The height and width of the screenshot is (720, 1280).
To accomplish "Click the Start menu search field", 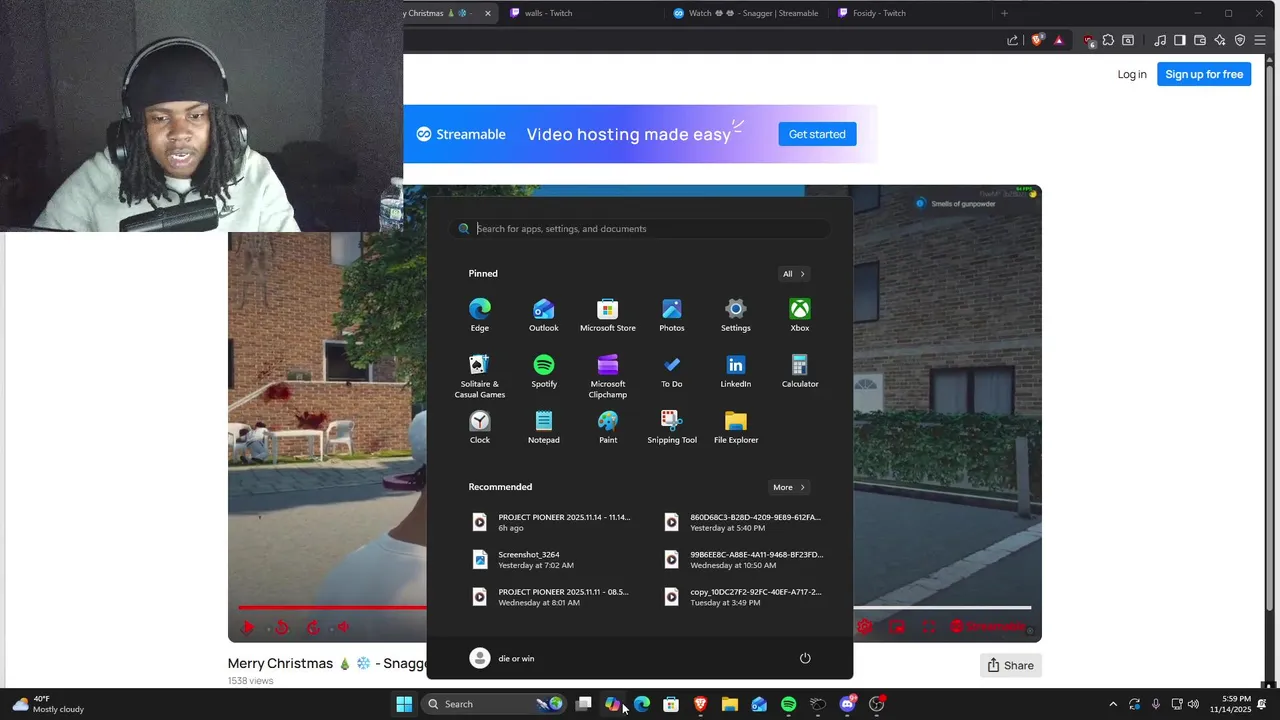I will [x=640, y=229].
